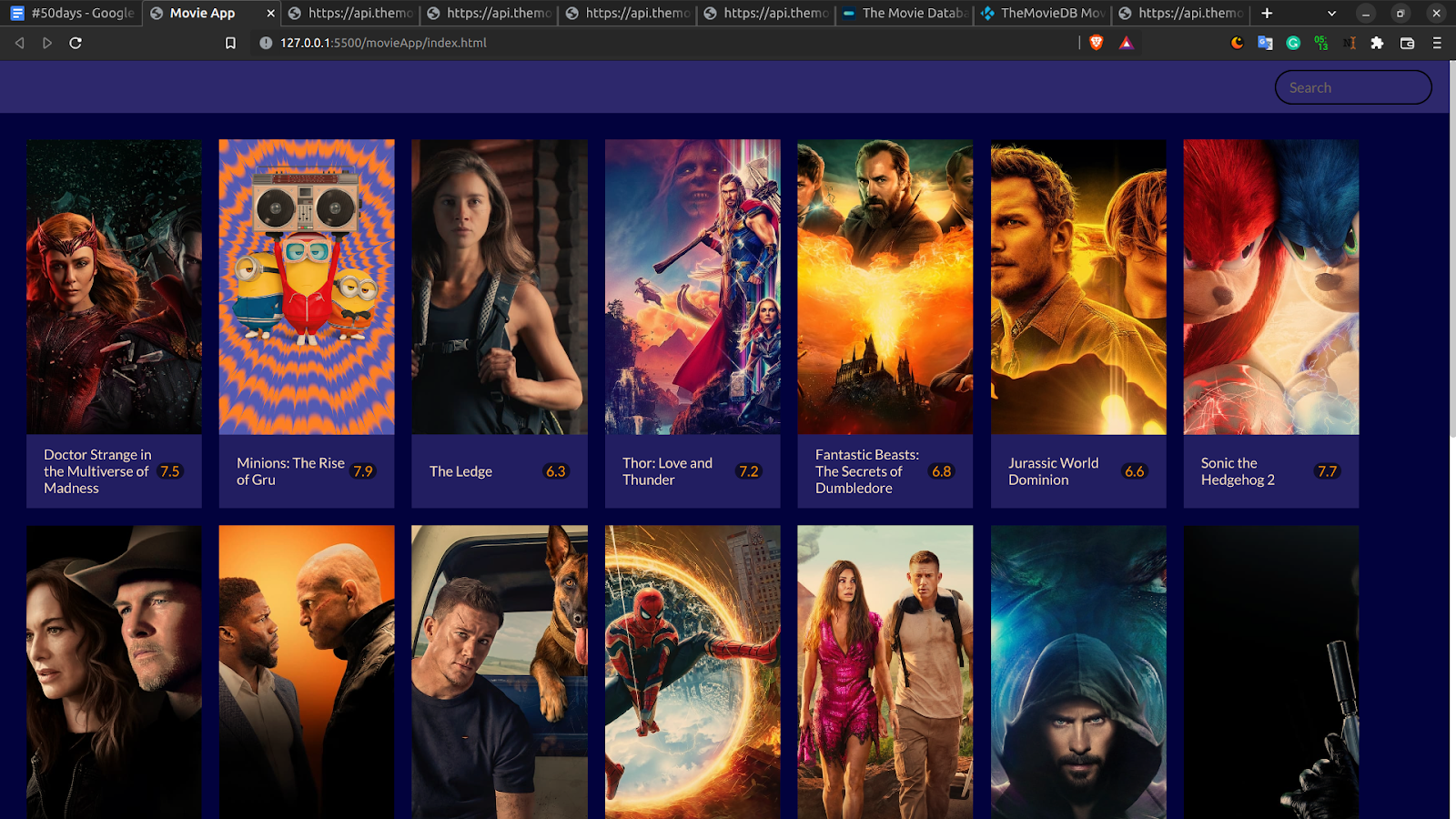Click the 6.8 rating badge
The image size is (1456, 819).
pos(942,471)
